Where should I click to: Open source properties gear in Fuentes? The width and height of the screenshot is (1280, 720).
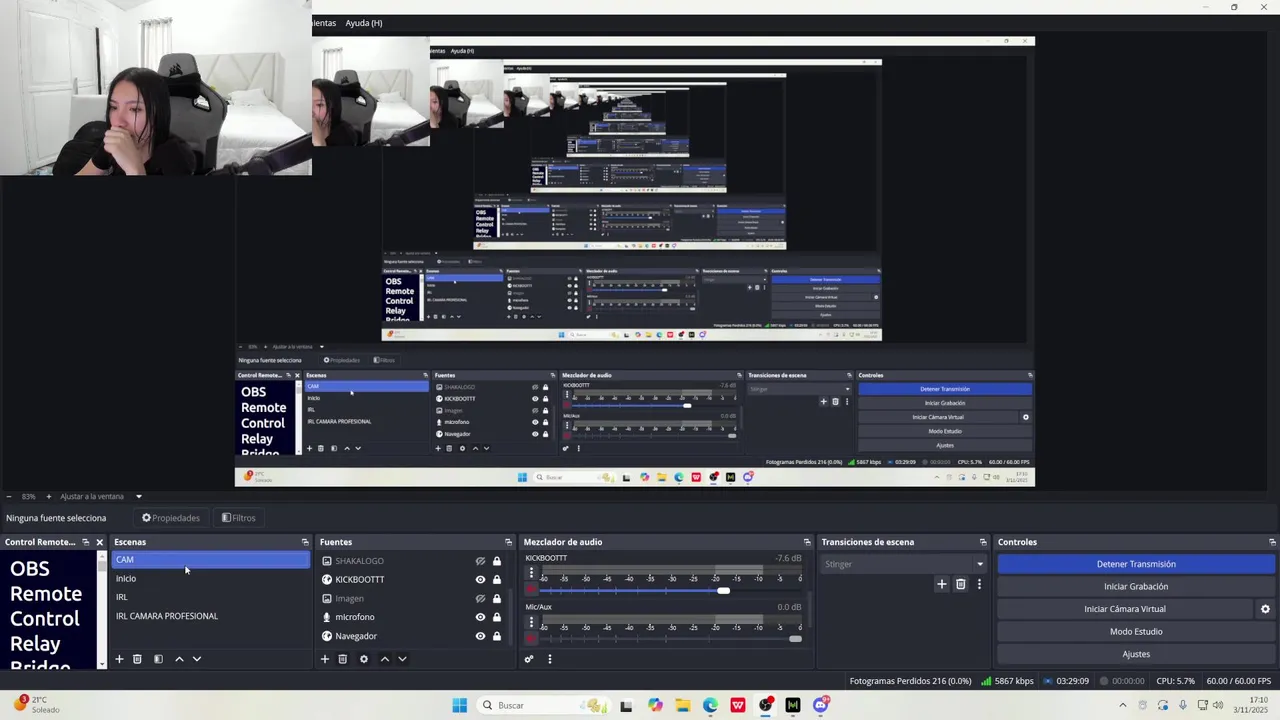pos(364,659)
